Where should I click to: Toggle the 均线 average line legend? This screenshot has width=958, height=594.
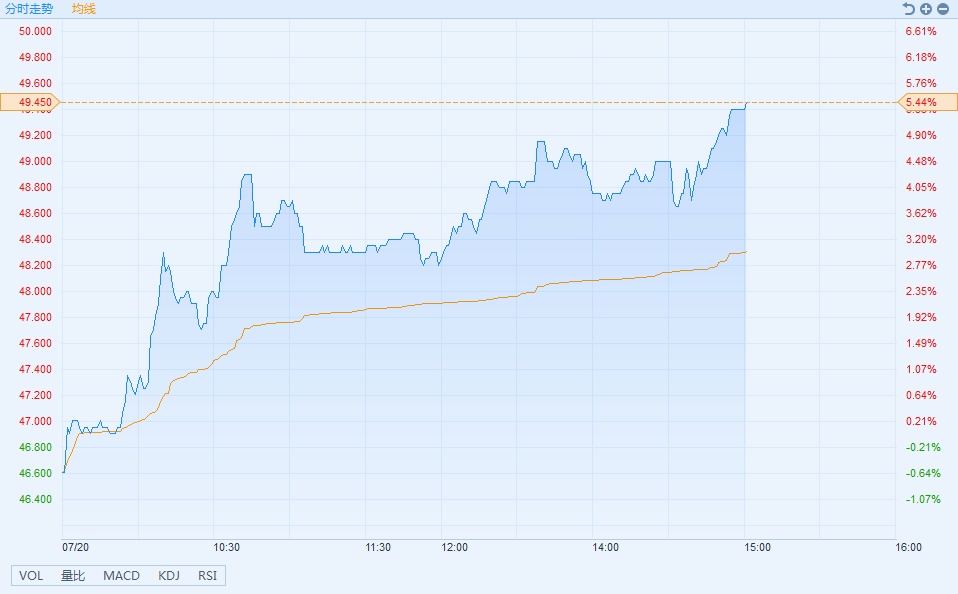click(x=84, y=9)
